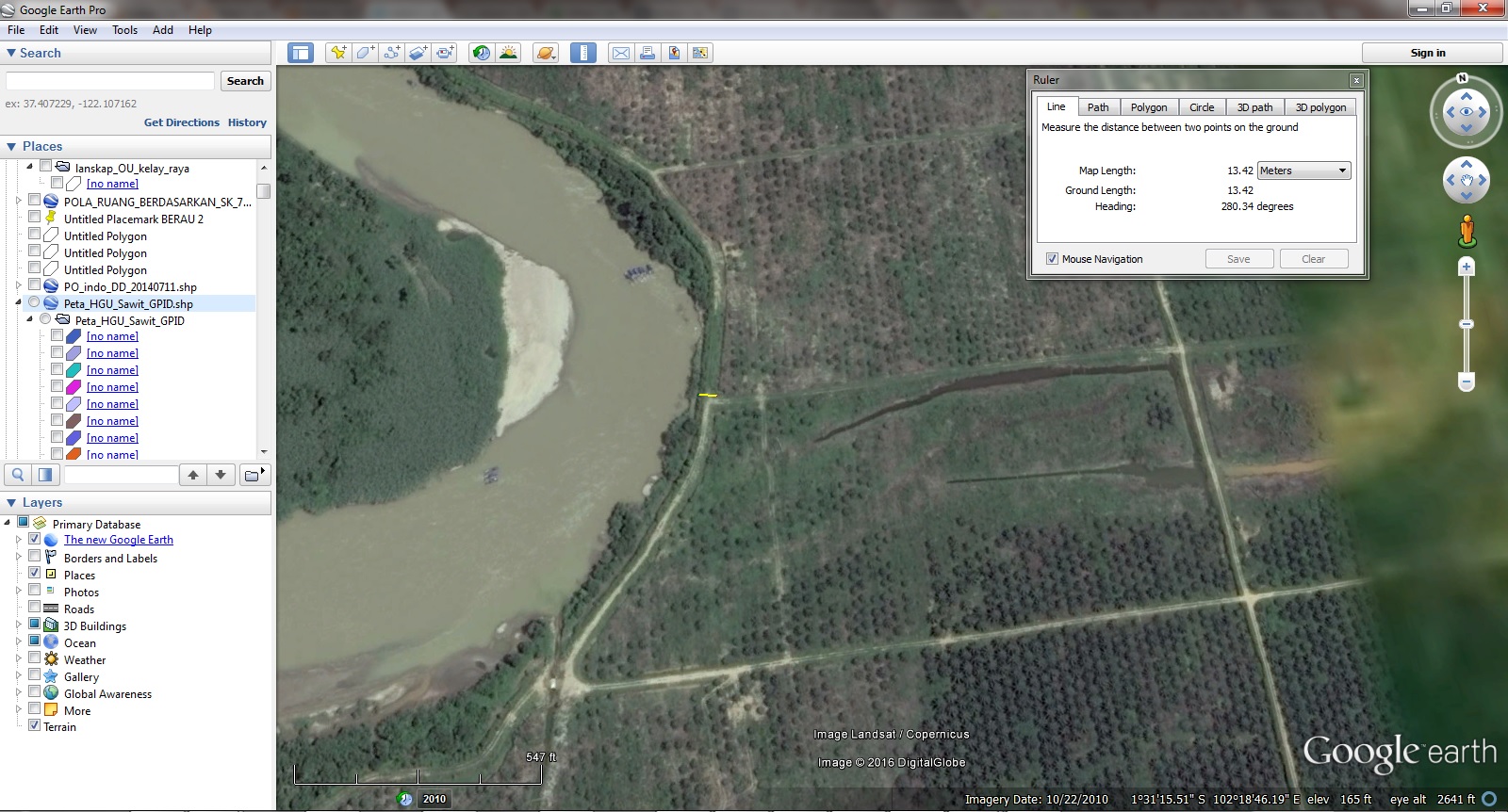
Task: Check the Gallery layer checkbox
Action: point(35,675)
